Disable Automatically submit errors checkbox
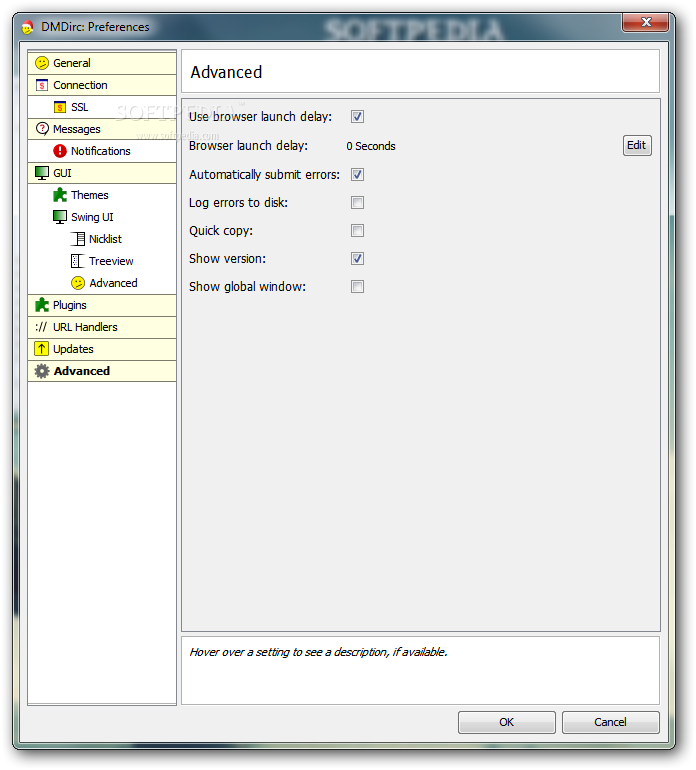 [357, 174]
